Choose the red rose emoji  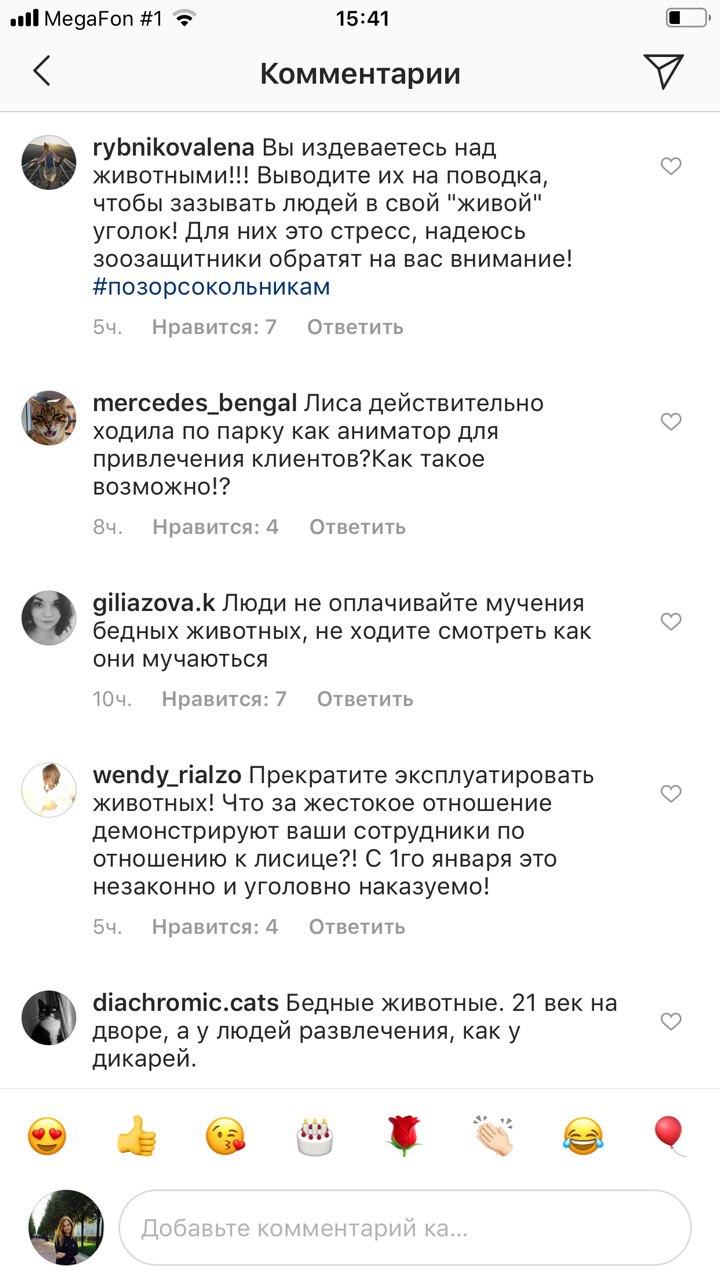pos(404,1136)
